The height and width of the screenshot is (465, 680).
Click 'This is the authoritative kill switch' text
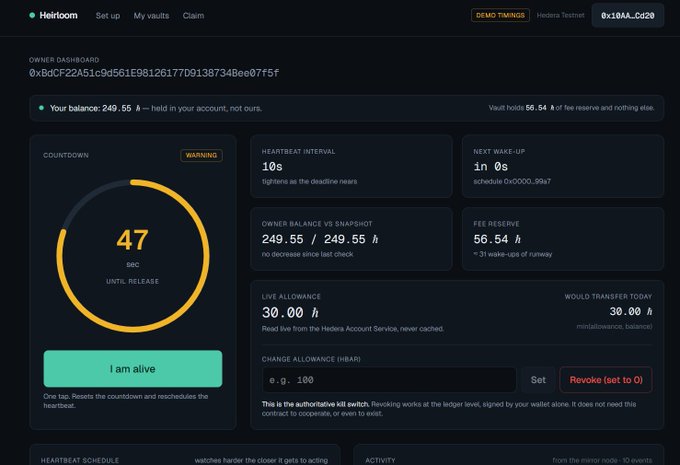pos(316,404)
